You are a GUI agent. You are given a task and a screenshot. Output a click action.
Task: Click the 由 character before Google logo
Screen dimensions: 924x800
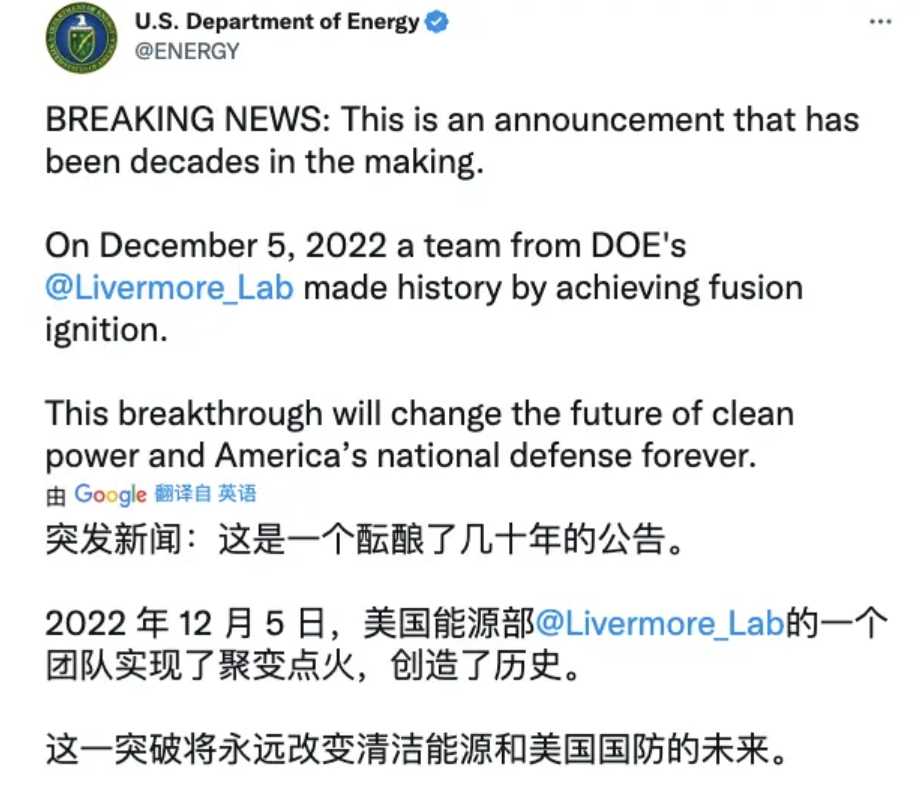click(x=56, y=495)
